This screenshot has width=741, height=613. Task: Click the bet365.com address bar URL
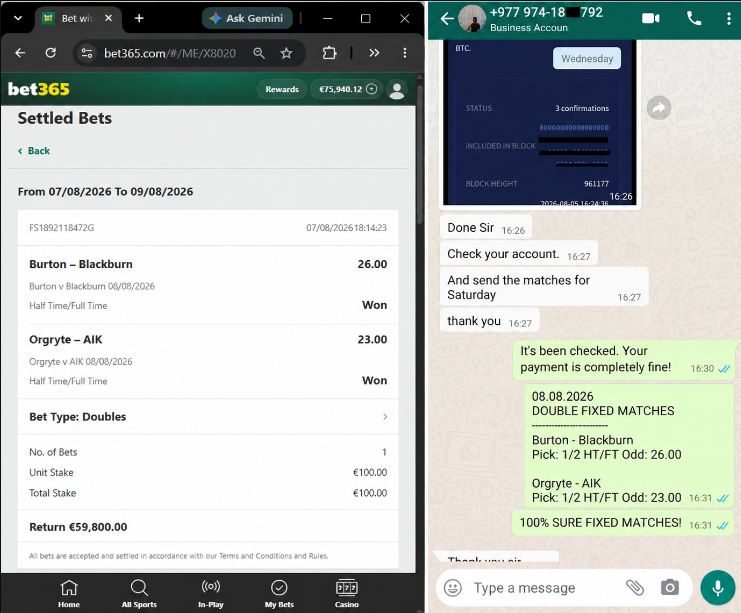(x=170, y=53)
